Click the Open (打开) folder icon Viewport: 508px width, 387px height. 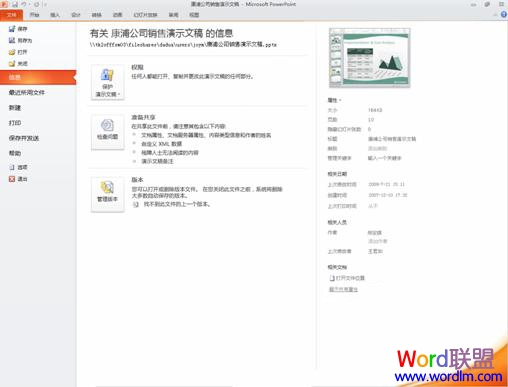(x=12, y=52)
